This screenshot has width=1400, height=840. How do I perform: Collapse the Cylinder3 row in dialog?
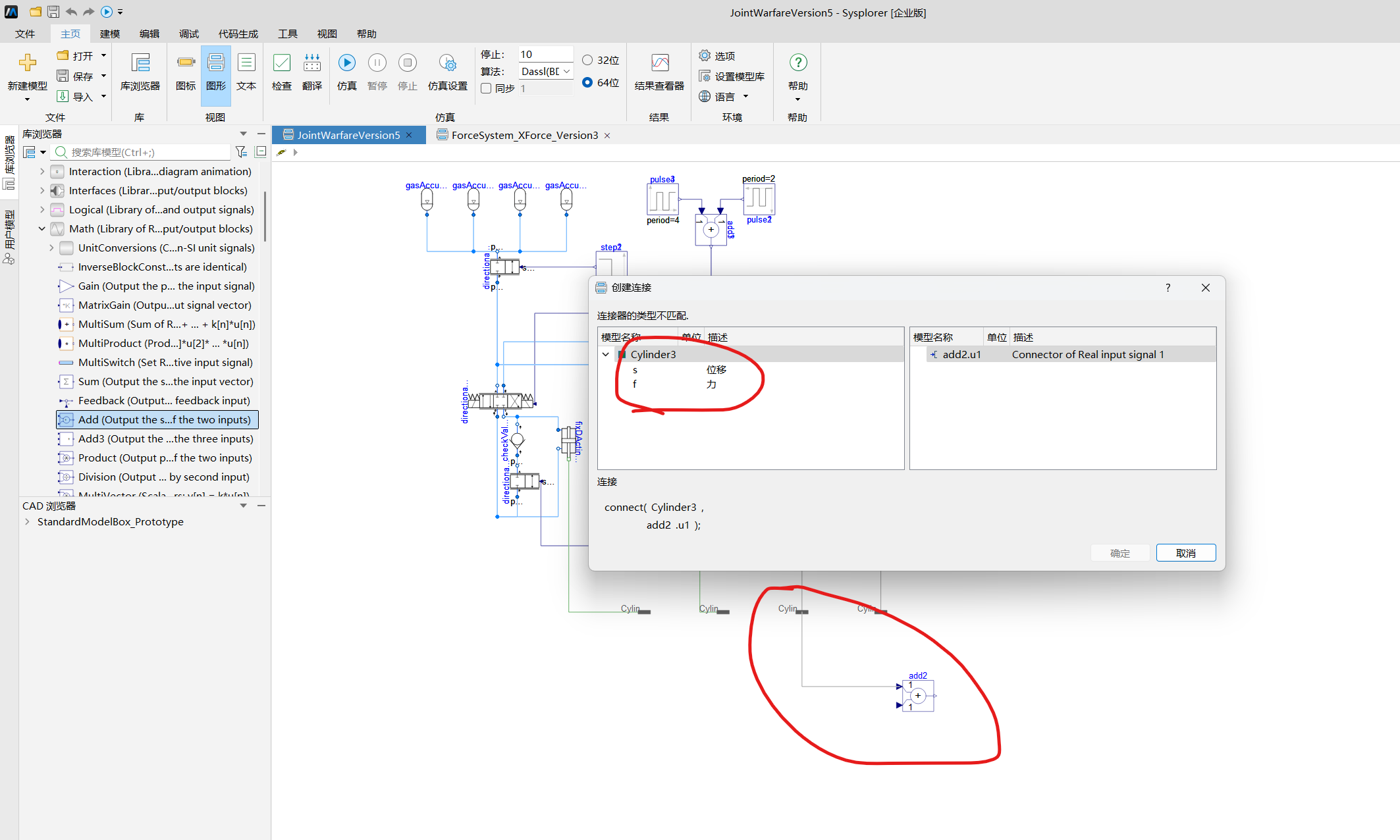[606, 354]
